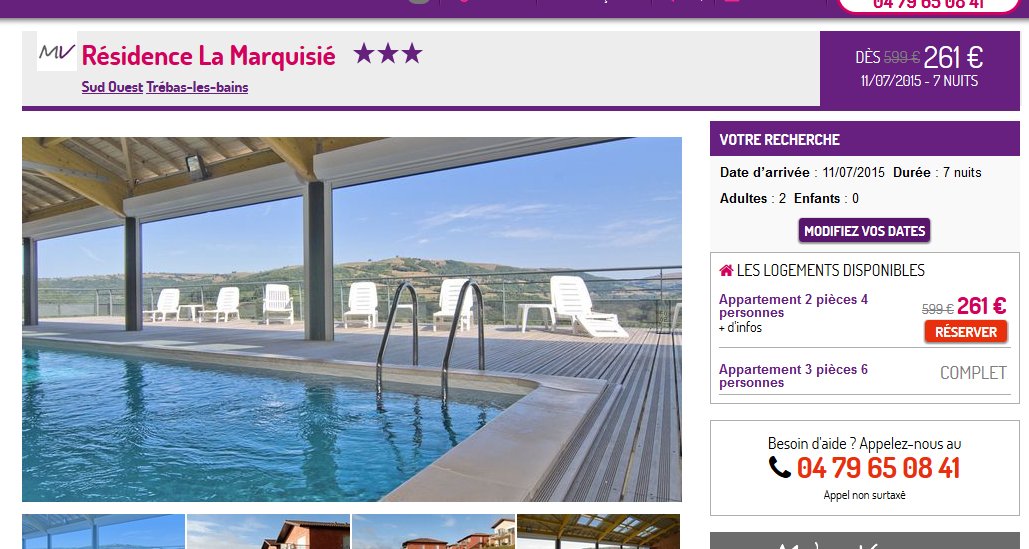Click the three-star rating icons
Screen dimensions: 1029x549
pyautogui.click(x=388, y=54)
